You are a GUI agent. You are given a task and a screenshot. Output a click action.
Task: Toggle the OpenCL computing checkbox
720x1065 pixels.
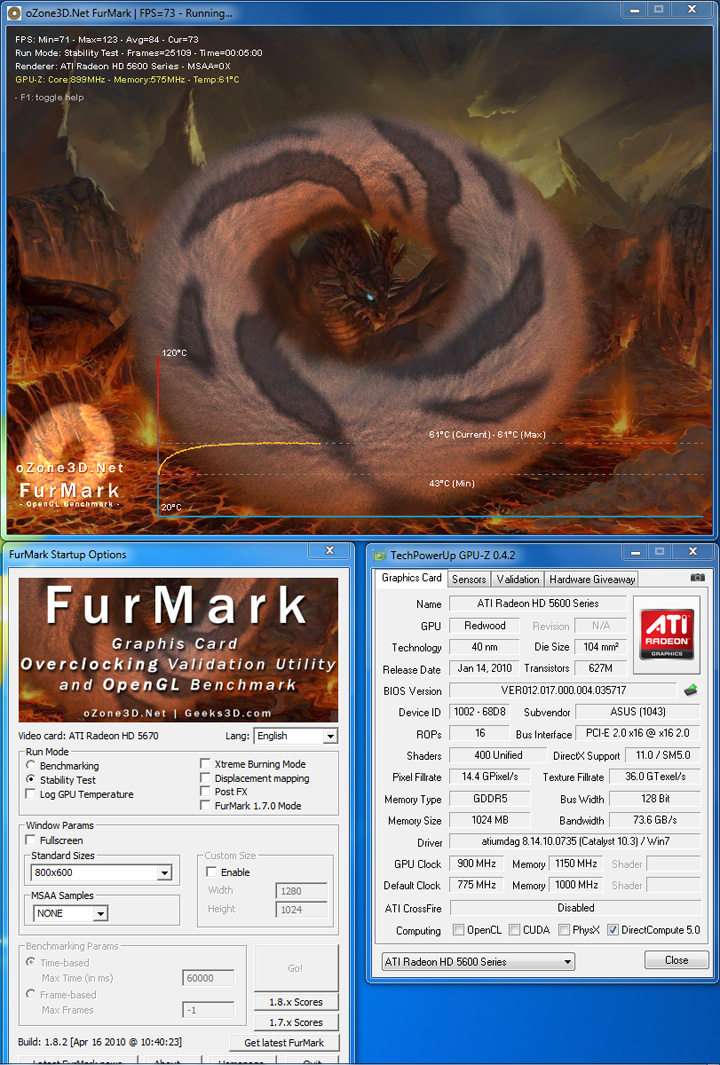pyautogui.click(x=458, y=930)
